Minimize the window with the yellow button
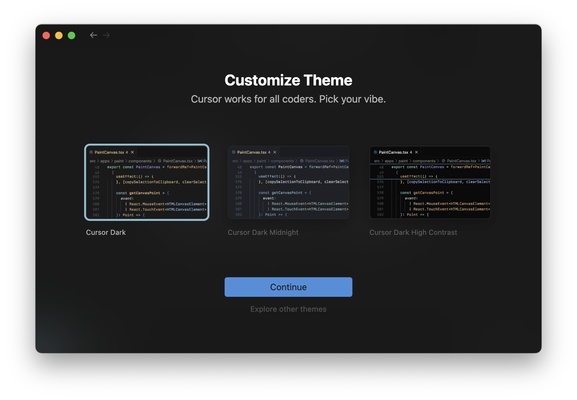The image size is (577, 400). [59, 35]
